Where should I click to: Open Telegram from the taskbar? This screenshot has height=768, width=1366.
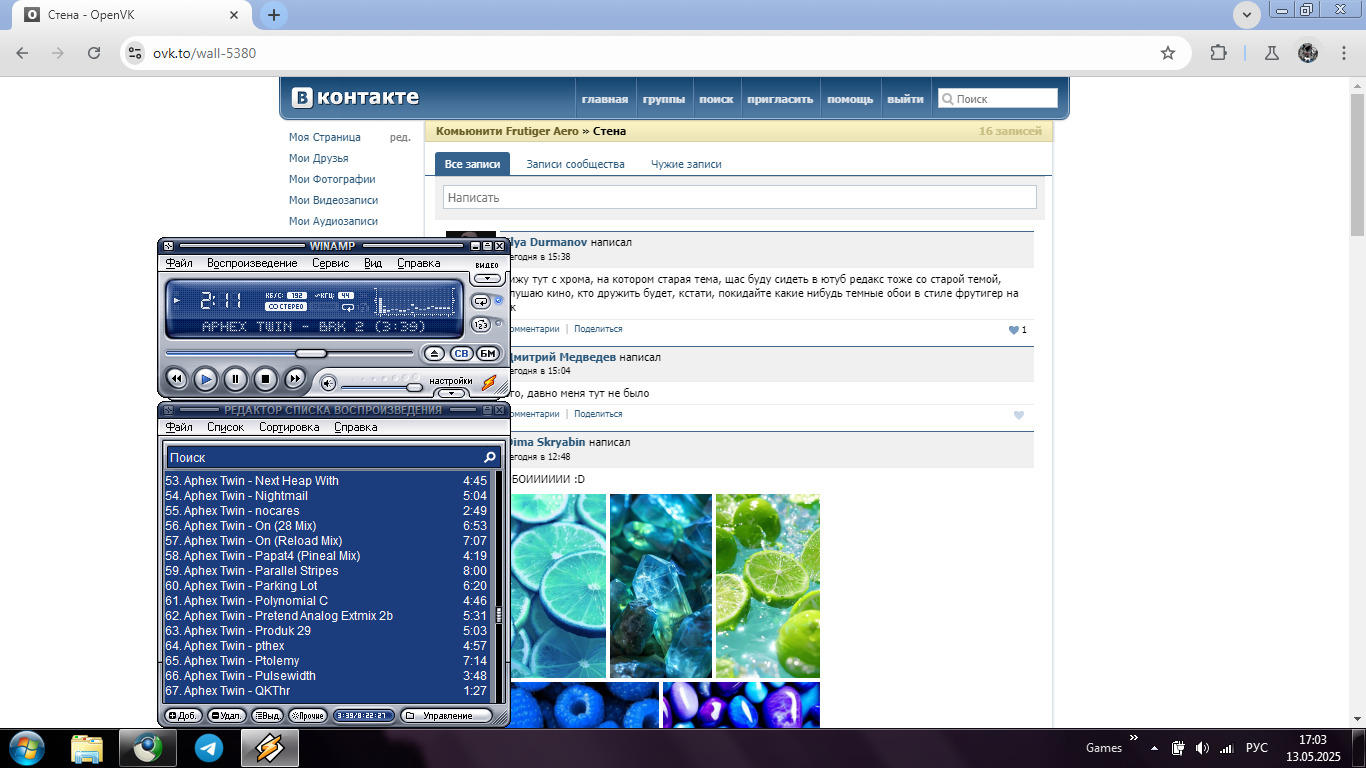pos(209,748)
